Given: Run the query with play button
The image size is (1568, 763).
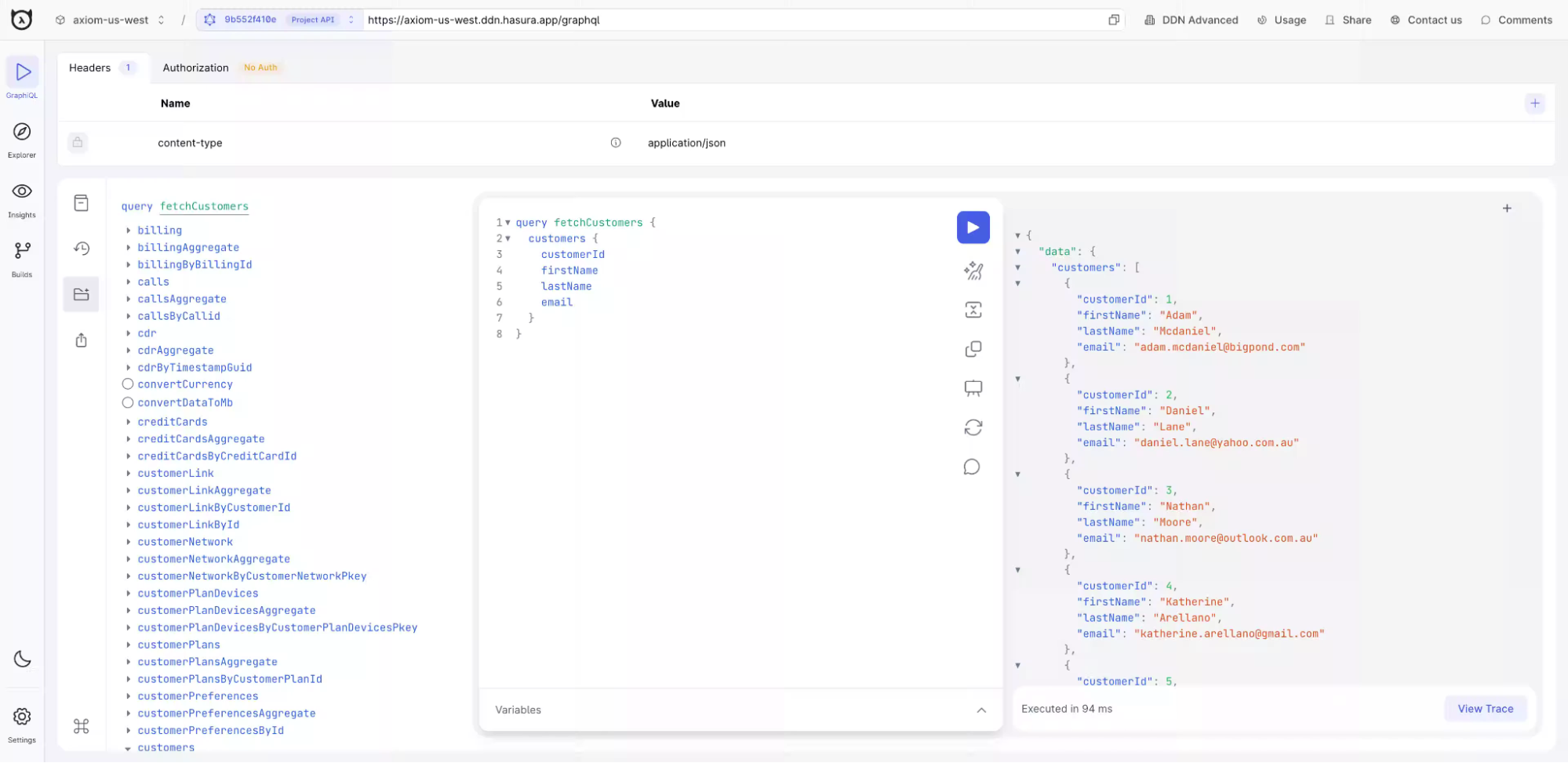Looking at the screenshot, I should pos(973,227).
